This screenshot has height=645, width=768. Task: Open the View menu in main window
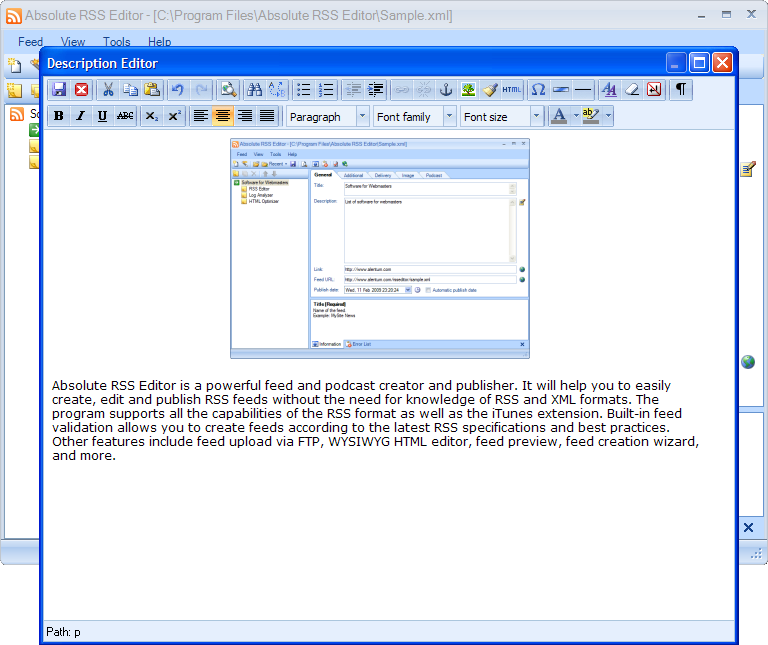[x=73, y=42]
